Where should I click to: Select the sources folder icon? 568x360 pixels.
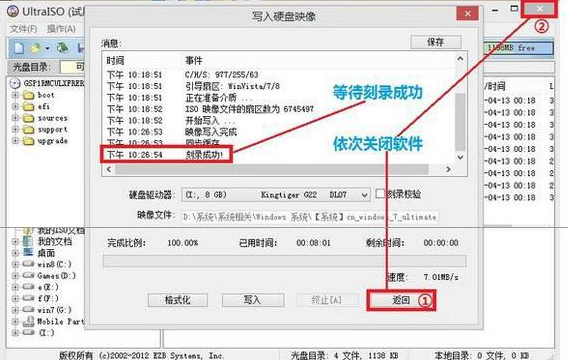[x=28, y=118]
